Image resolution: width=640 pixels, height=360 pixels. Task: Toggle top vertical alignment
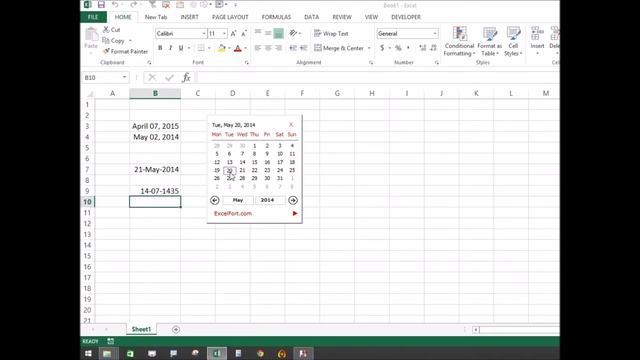click(258, 33)
